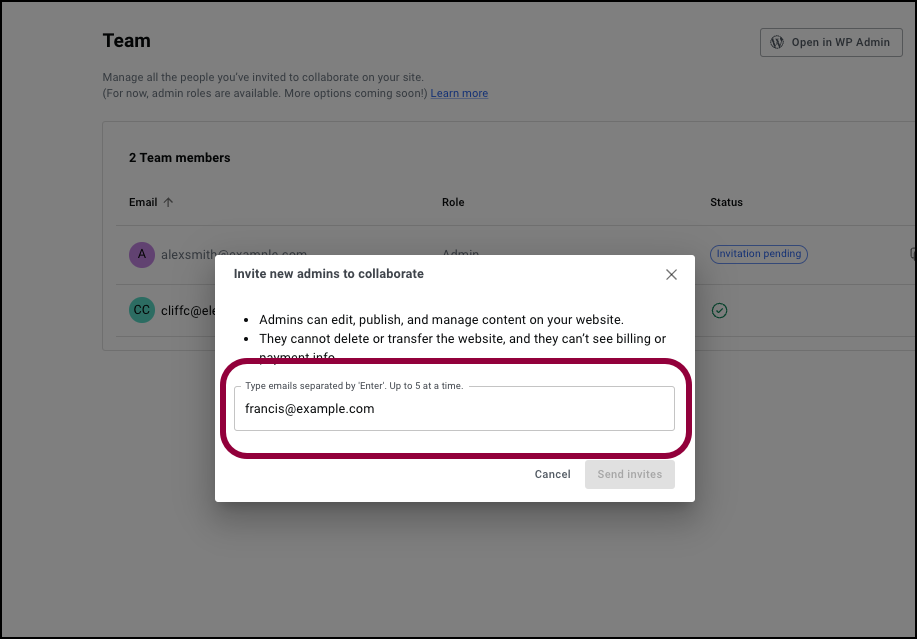Close the invite admins dialog
Viewport: 917px width, 639px height.
coord(671,275)
